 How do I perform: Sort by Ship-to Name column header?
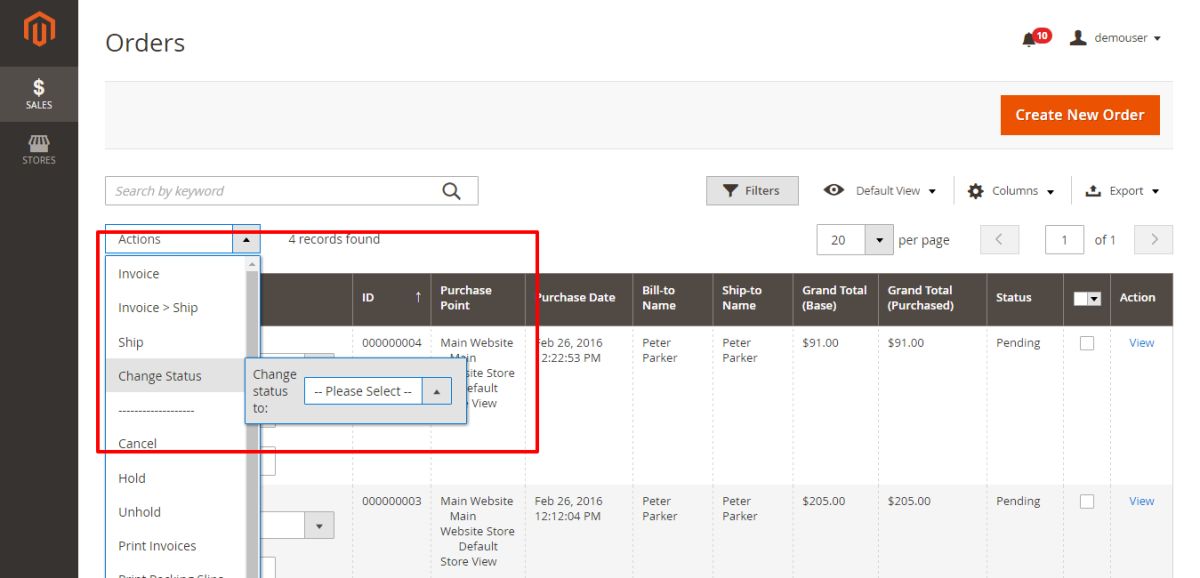tap(752, 298)
